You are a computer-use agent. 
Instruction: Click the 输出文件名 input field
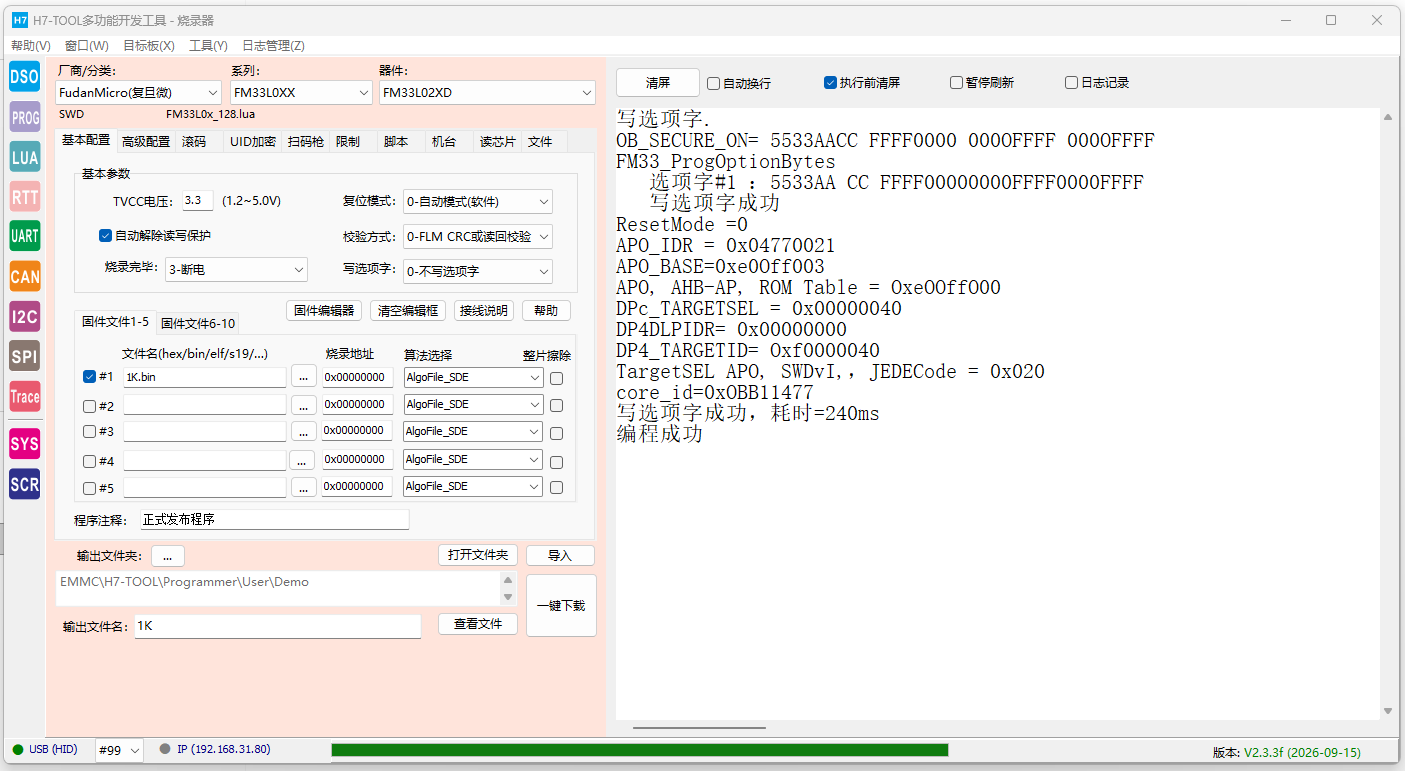coord(277,626)
